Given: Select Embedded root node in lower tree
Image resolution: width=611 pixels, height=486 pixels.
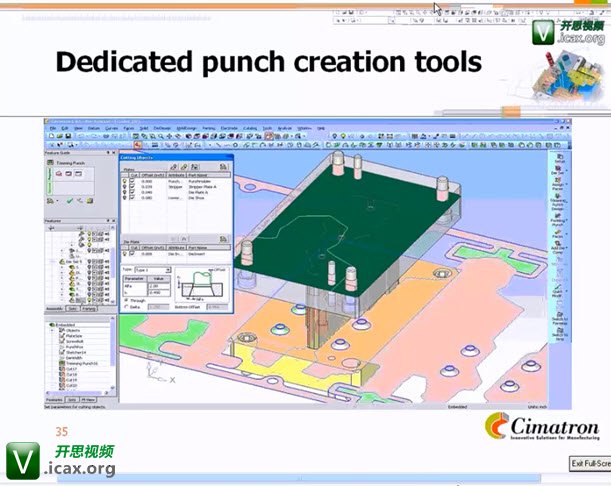Looking at the screenshot, I should pos(62,325).
